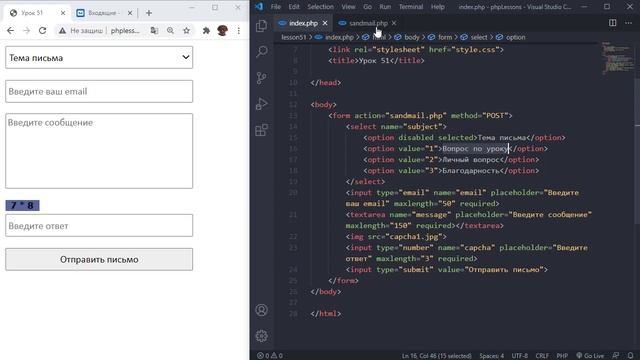Switch to the sandmail.php editor tab
Viewport: 640px width, 360px height.
click(x=368, y=23)
